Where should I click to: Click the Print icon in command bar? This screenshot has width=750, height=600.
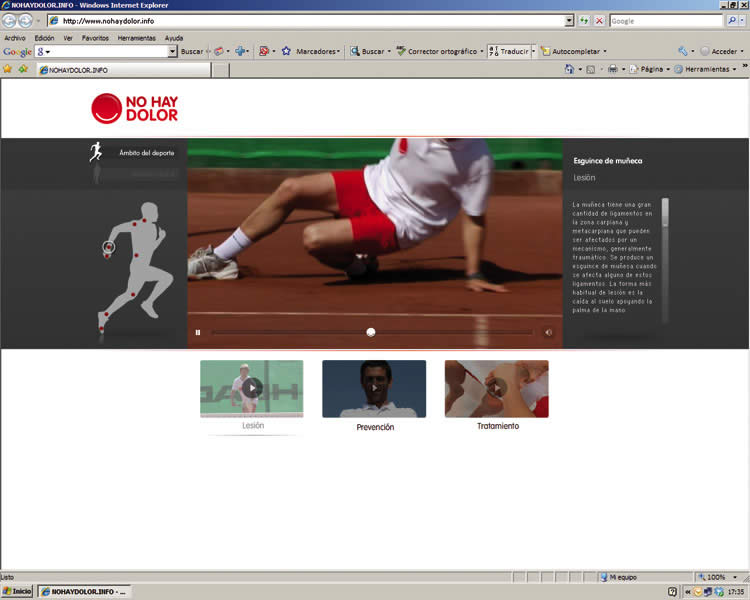pos(613,69)
